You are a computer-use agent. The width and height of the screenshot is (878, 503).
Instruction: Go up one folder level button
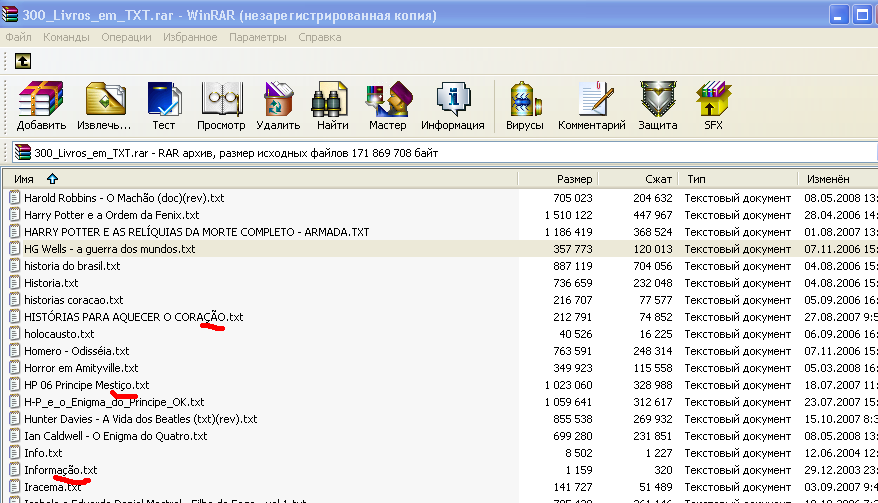[22, 61]
